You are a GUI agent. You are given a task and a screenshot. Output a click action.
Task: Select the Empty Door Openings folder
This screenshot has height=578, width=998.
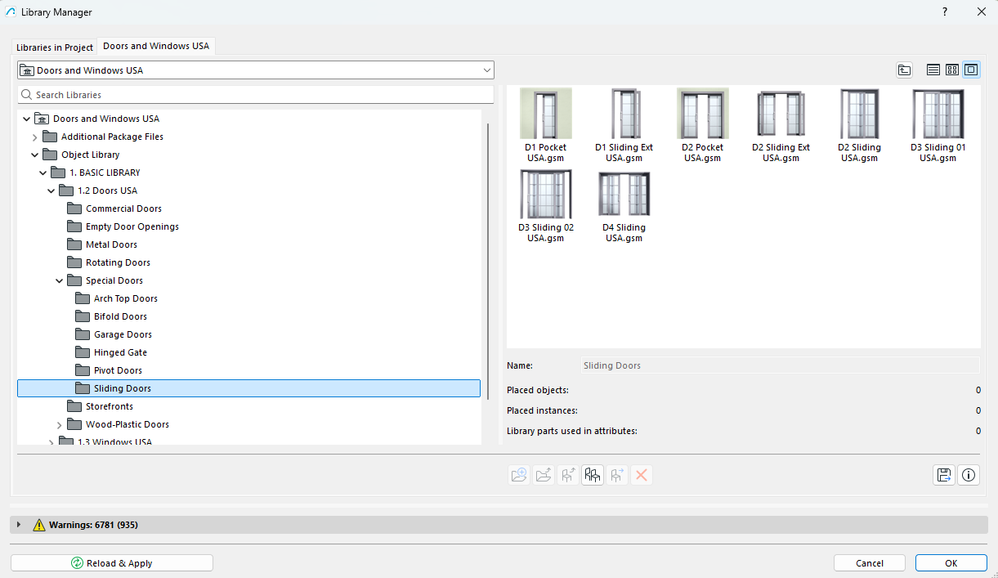coord(132,227)
